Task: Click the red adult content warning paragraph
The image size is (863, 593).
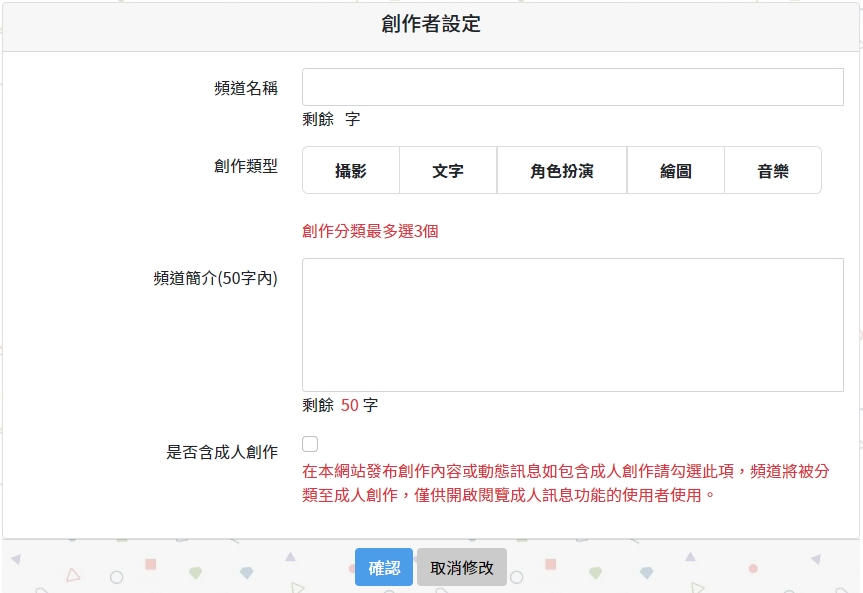Action: pos(565,482)
